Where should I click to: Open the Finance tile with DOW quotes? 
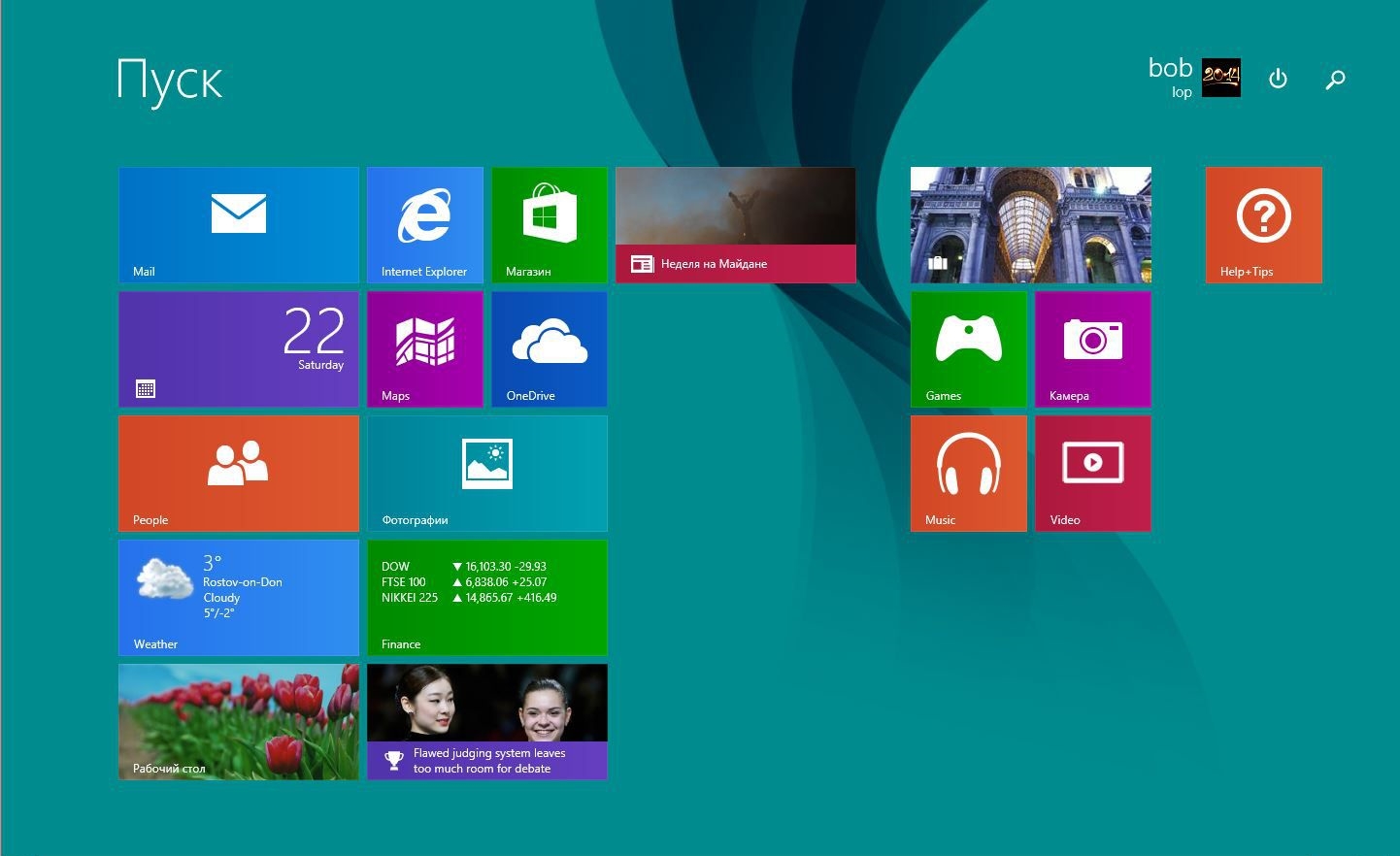coord(486,597)
